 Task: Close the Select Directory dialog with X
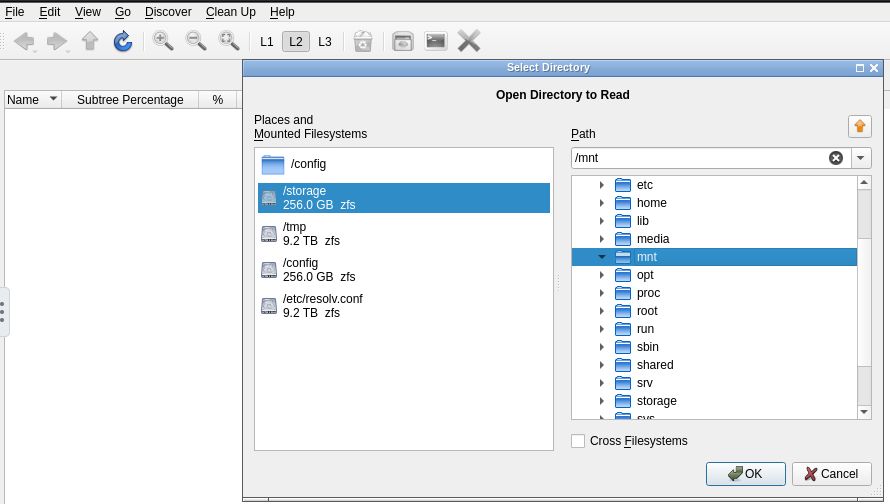coord(874,68)
